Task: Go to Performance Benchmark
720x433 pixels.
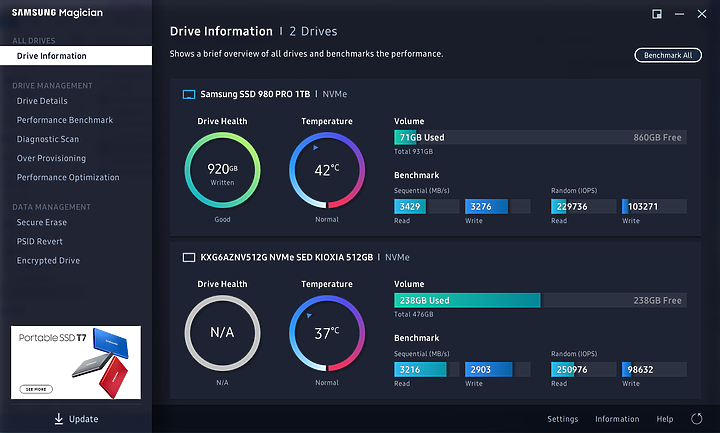Action: (x=65, y=120)
